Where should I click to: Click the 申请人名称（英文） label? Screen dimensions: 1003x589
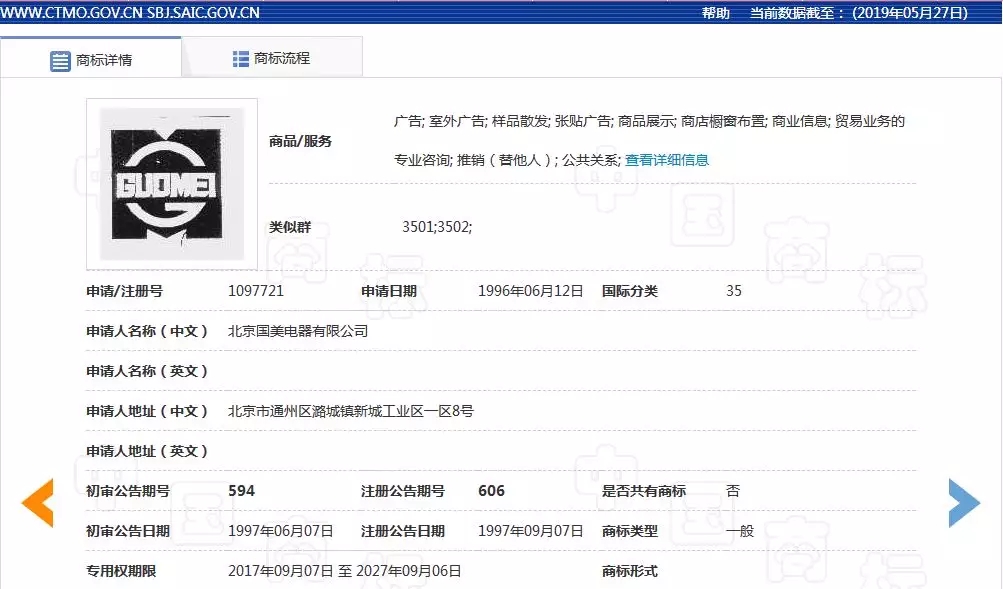click(147, 371)
